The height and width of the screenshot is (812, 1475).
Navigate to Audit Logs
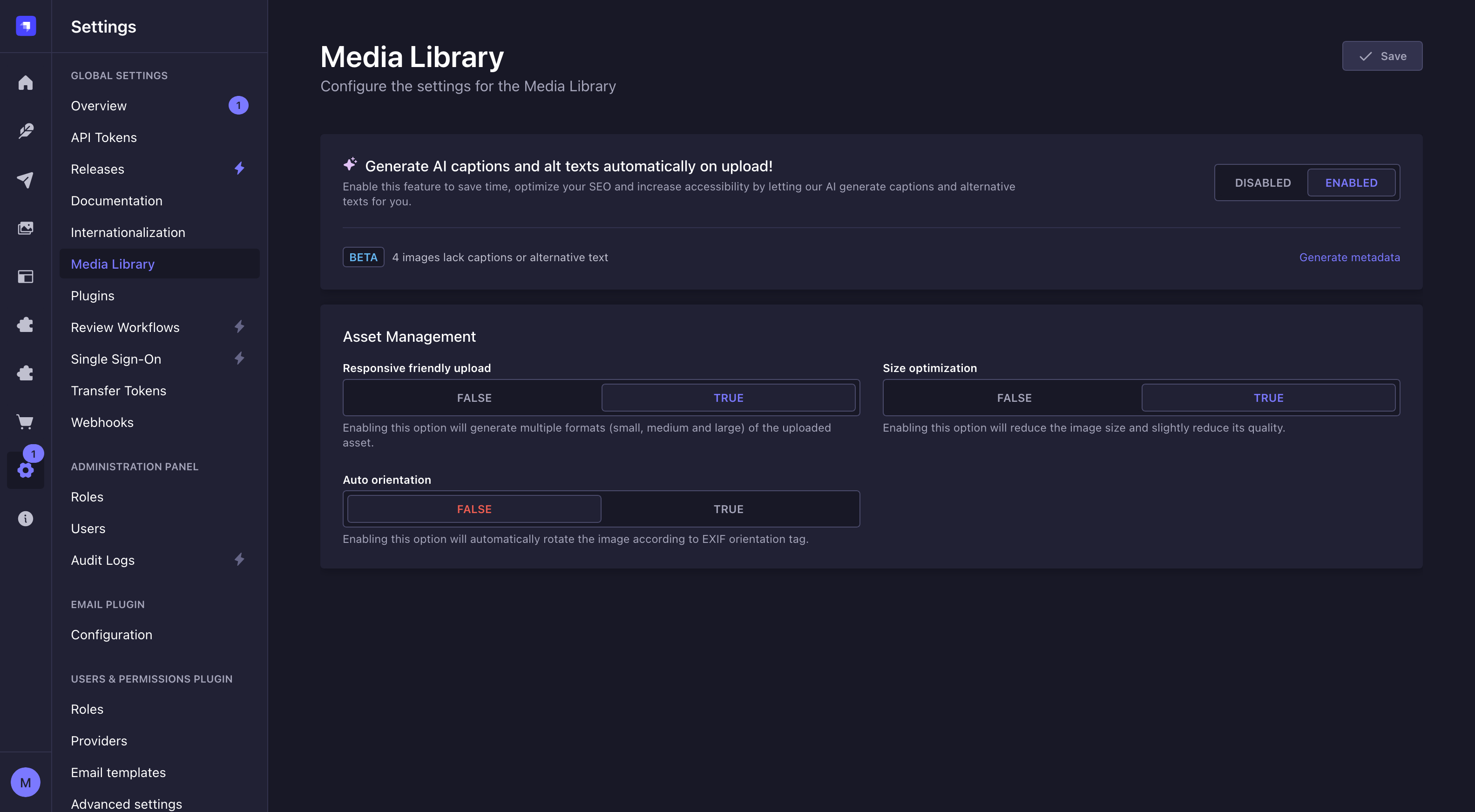pyautogui.click(x=102, y=560)
